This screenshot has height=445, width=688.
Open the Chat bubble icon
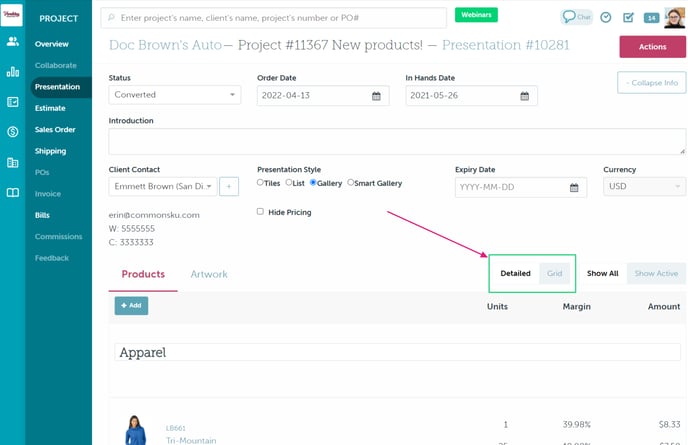(x=576, y=17)
